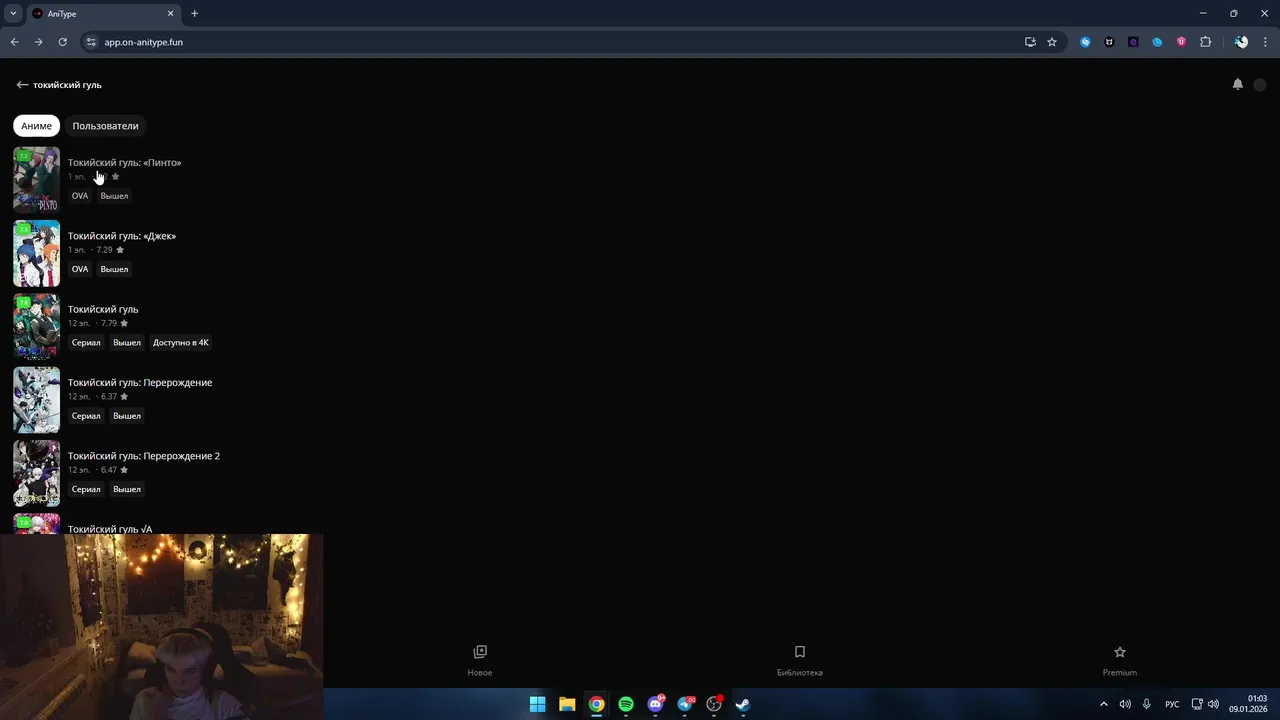Click the «Джек» poster thumbnail
This screenshot has height=720, width=1280.
pyautogui.click(x=36, y=253)
